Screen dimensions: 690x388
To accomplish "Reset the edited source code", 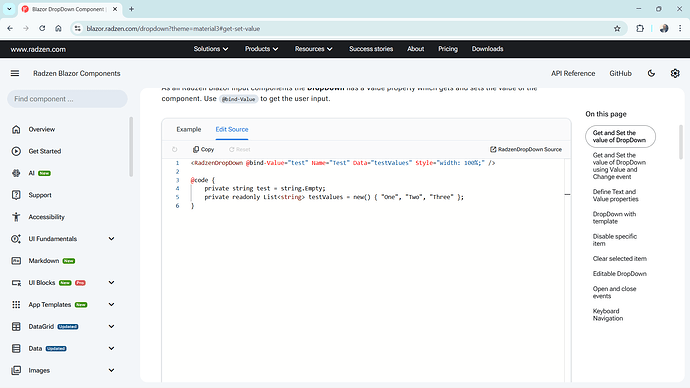I will pyautogui.click(x=239, y=150).
